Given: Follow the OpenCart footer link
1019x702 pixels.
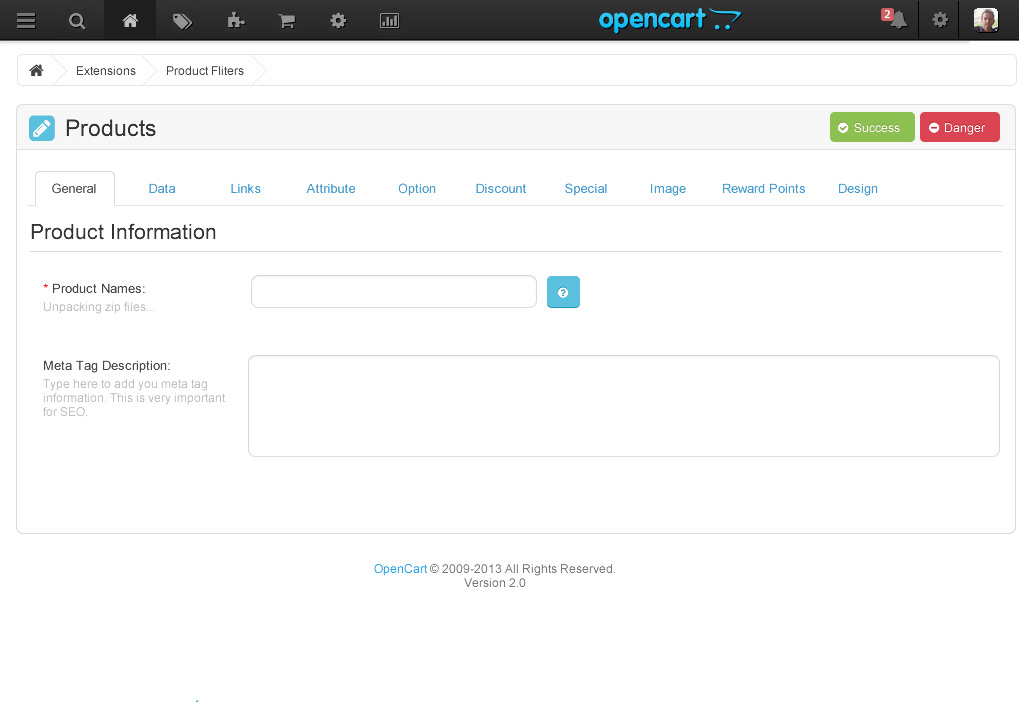Looking at the screenshot, I should 400,569.
